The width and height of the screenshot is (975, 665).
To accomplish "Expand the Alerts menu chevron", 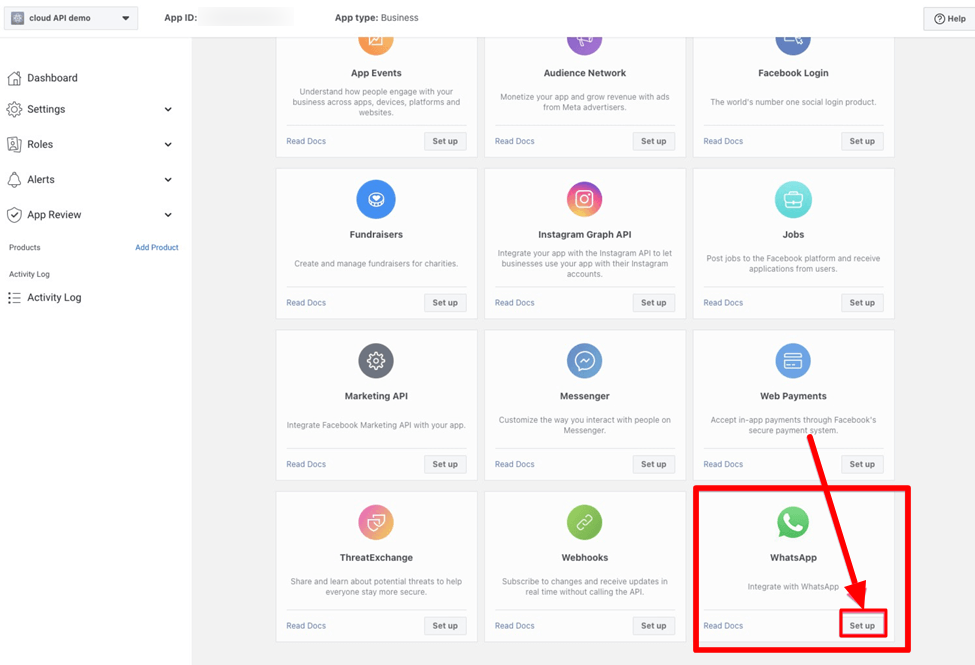I will [168, 180].
